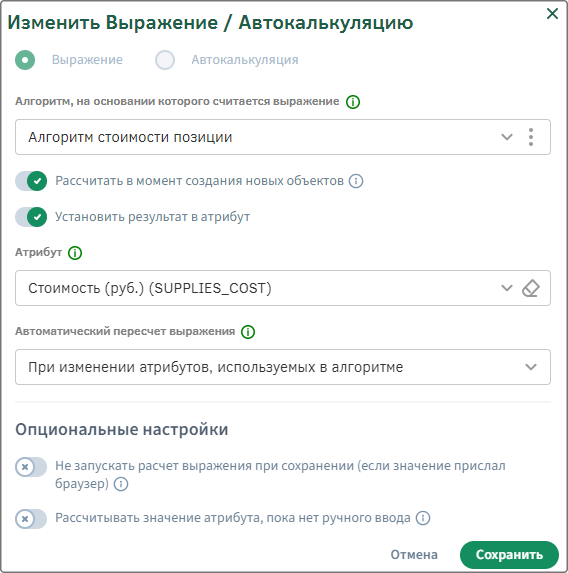Disable calculating on new object creation

pos(31,181)
